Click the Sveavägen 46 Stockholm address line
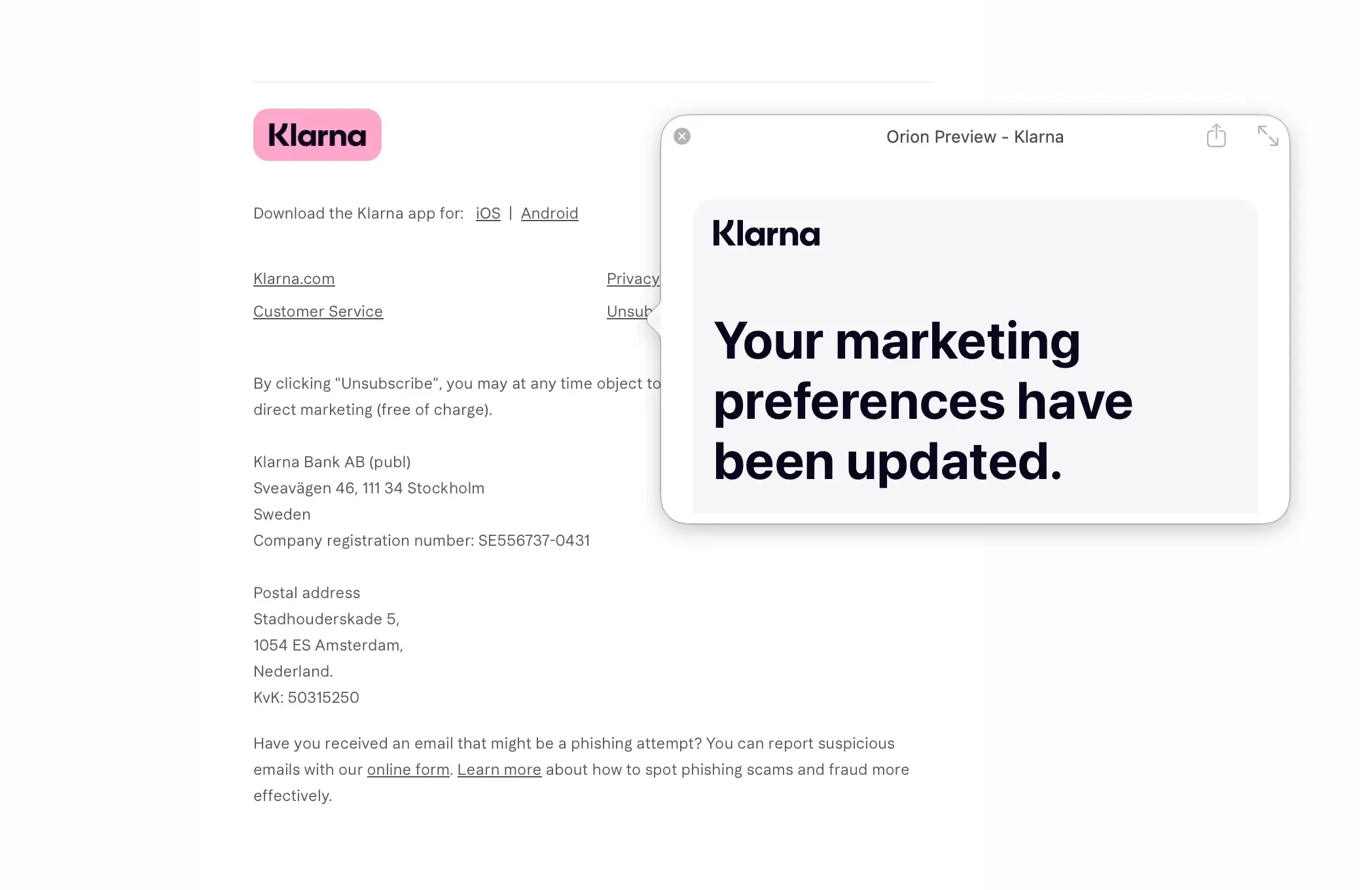 369,488
